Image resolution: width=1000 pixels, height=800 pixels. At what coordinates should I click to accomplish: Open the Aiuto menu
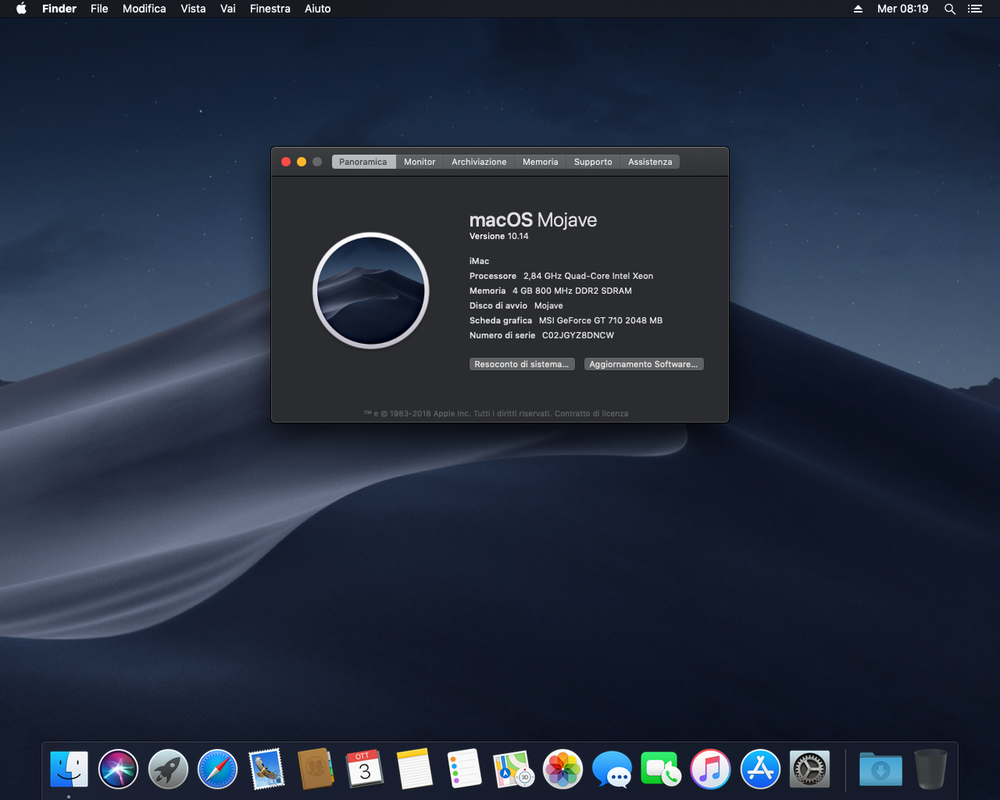(318, 8)
